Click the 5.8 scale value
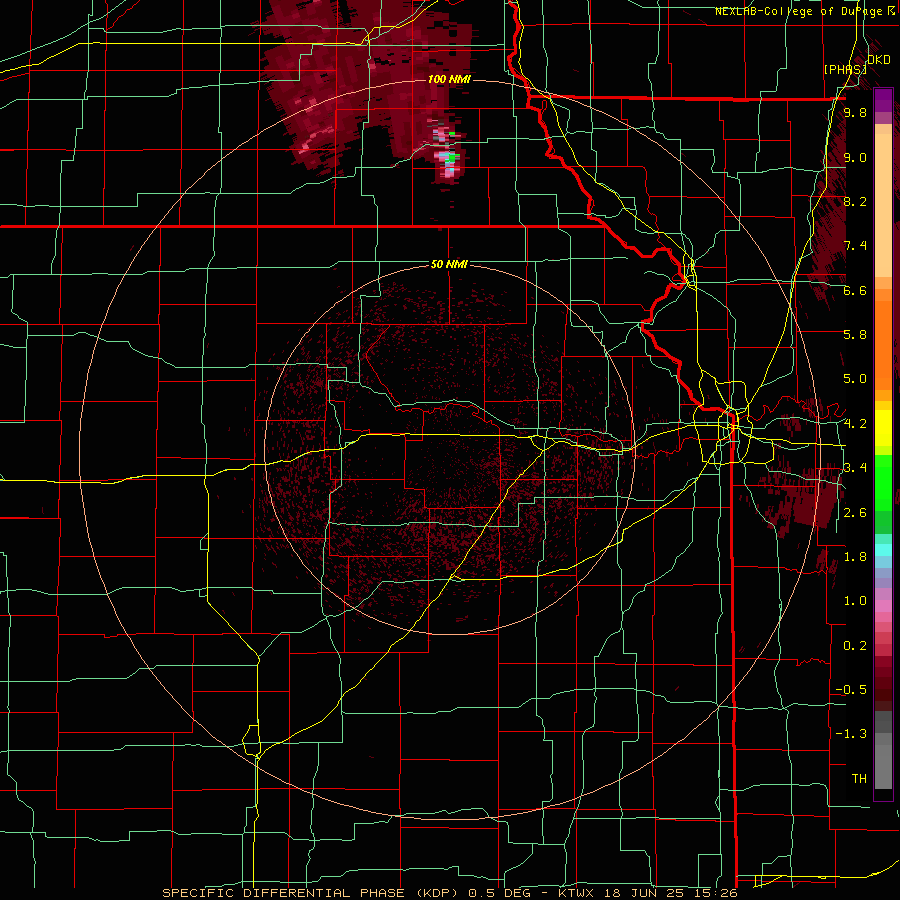The image size is (900, 900). pos(855,335)
